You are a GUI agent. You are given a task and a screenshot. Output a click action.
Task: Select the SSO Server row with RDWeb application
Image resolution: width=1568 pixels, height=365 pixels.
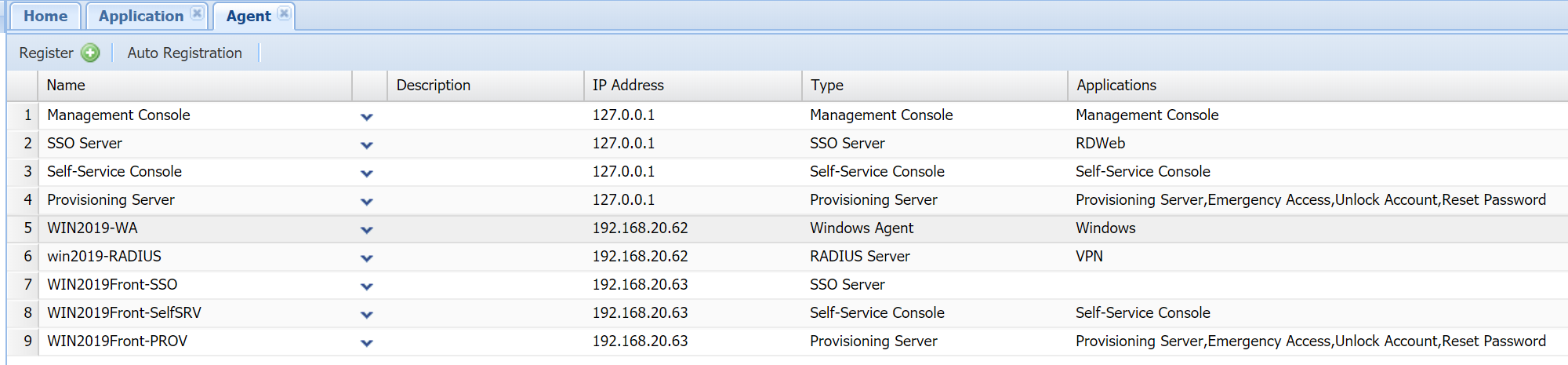[x=85, y=144]
